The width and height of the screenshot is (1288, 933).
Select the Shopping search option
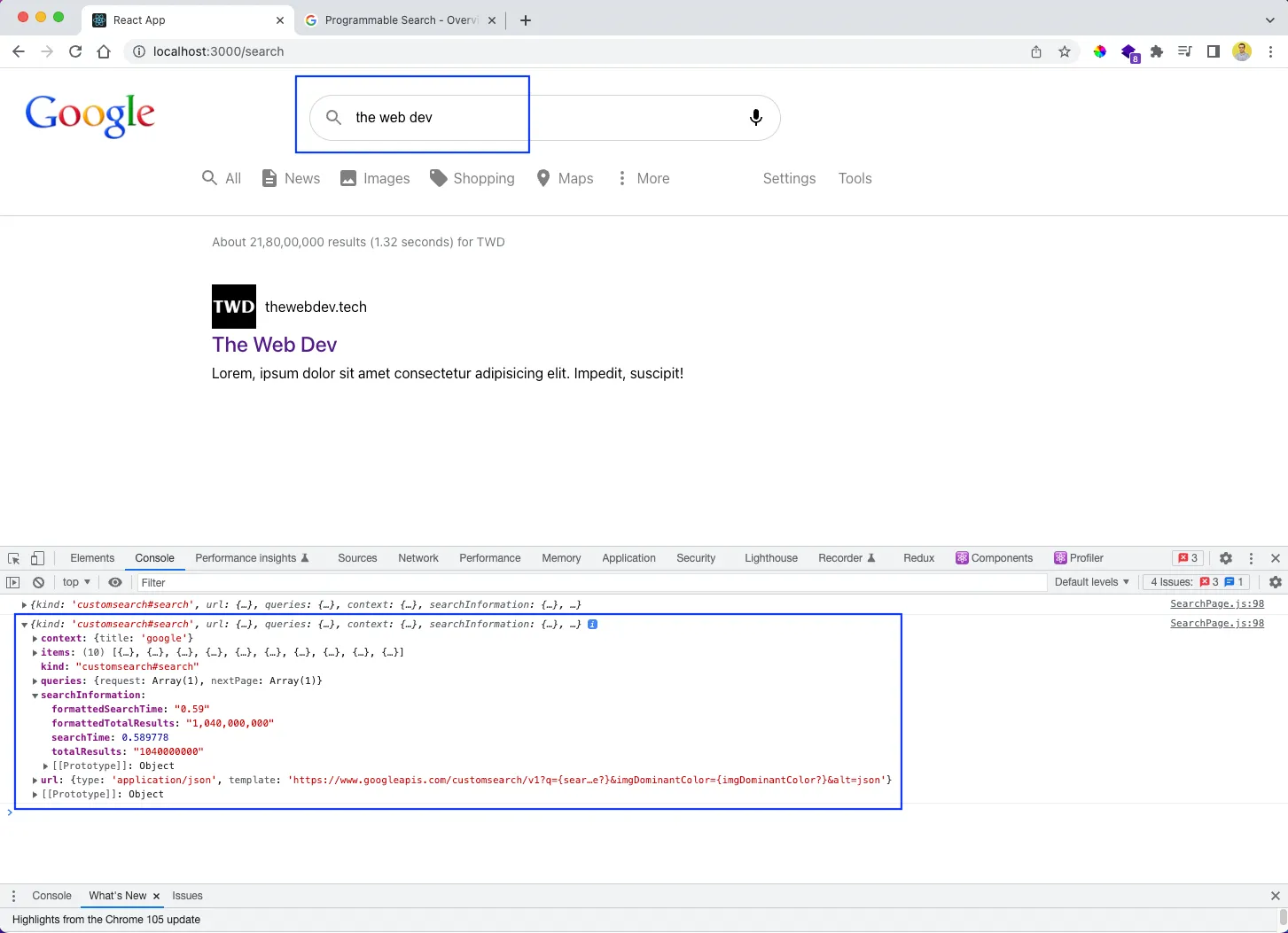472,178
